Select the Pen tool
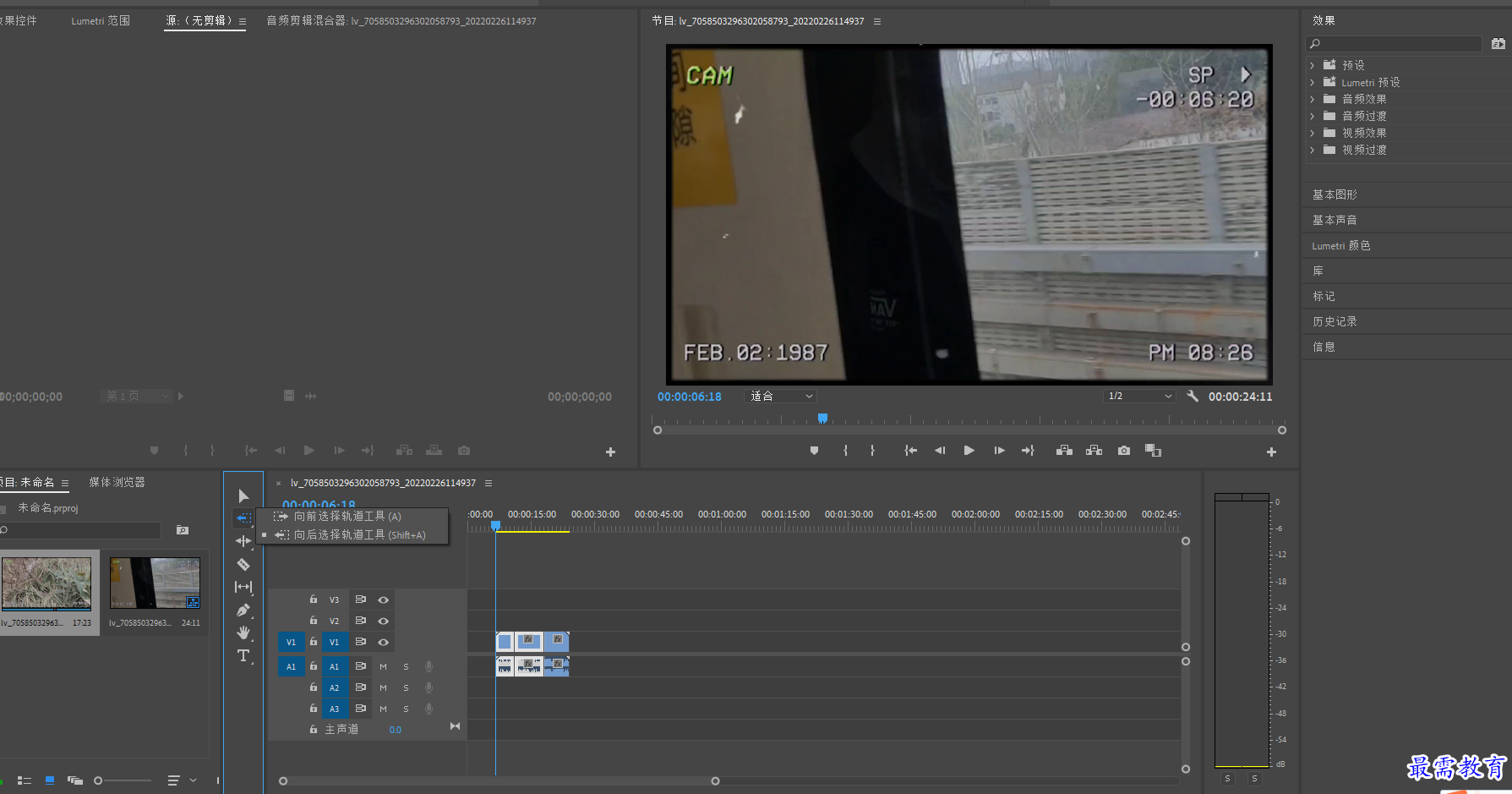Screen dimensions: 1512x794 243,610
